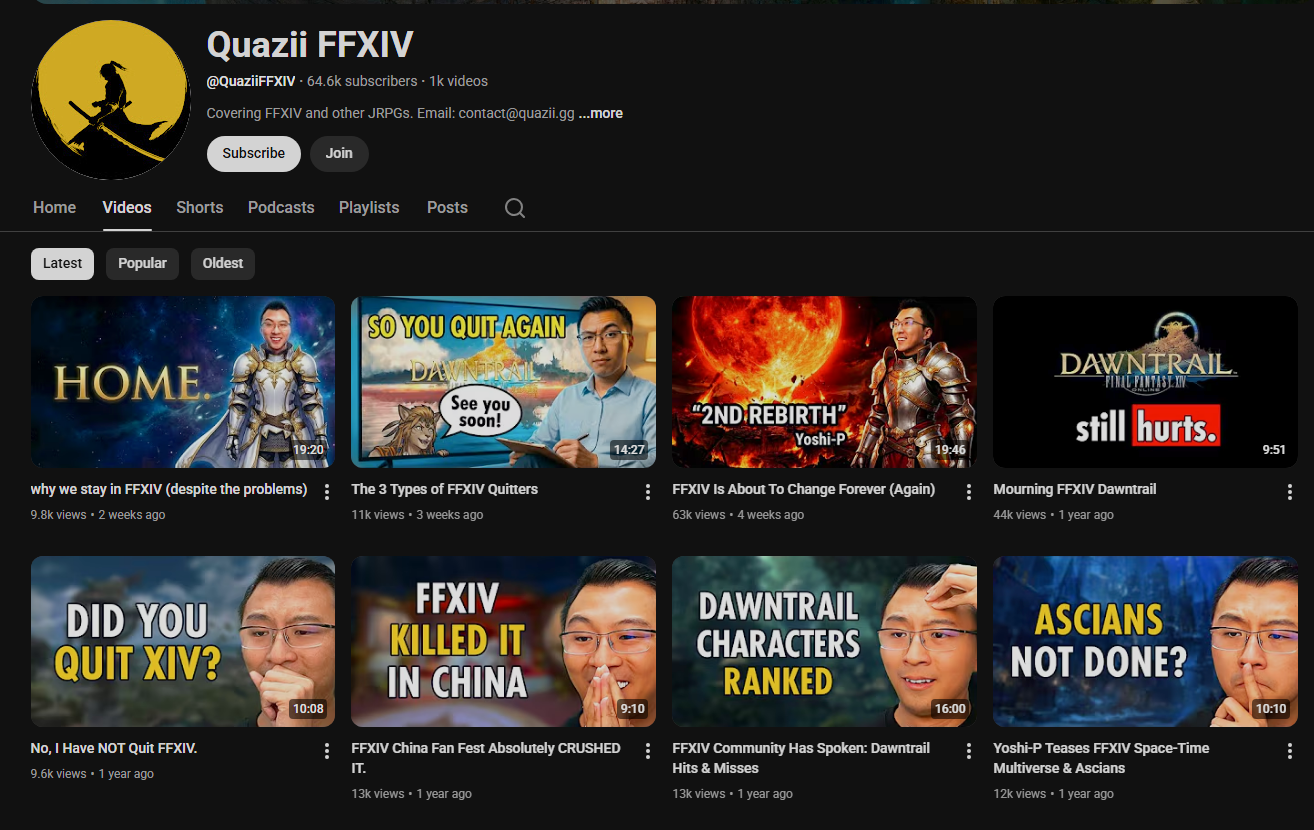Click the 'Covering FFXIV and other JRPGs' description text
Image resolution: width=1314 pixels, height=830 pixels.
point(391,113)
